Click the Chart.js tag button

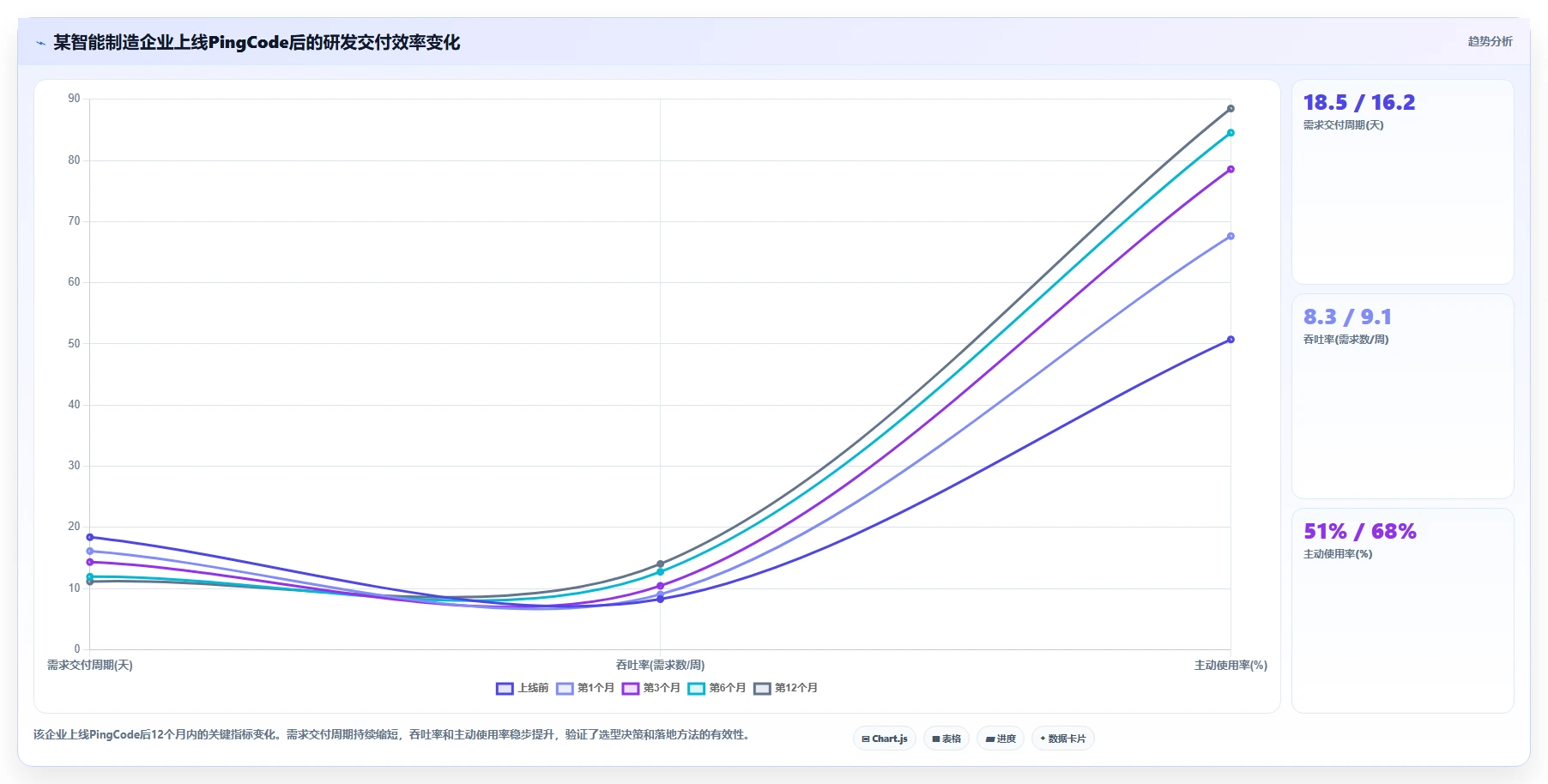point(885,739)
